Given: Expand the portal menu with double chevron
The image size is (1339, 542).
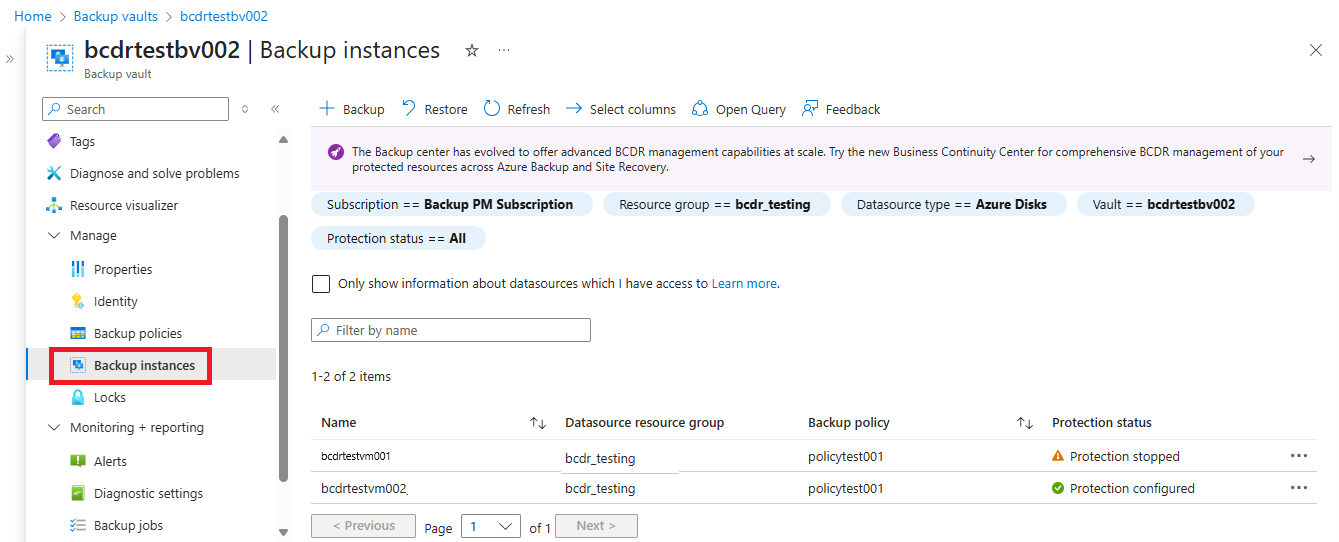Looking at the screenshot, I should pos(10,59).
